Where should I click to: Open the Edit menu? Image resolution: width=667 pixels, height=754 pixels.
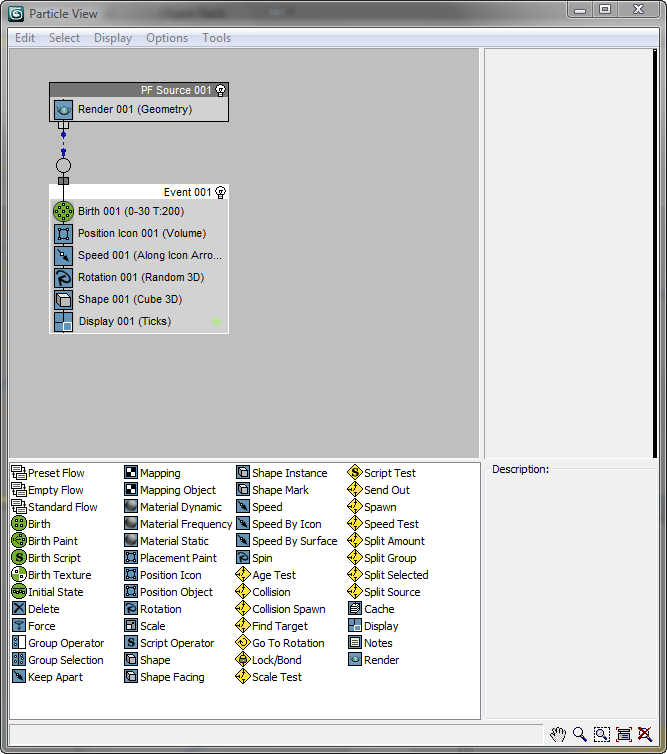[x=25, y=38]
